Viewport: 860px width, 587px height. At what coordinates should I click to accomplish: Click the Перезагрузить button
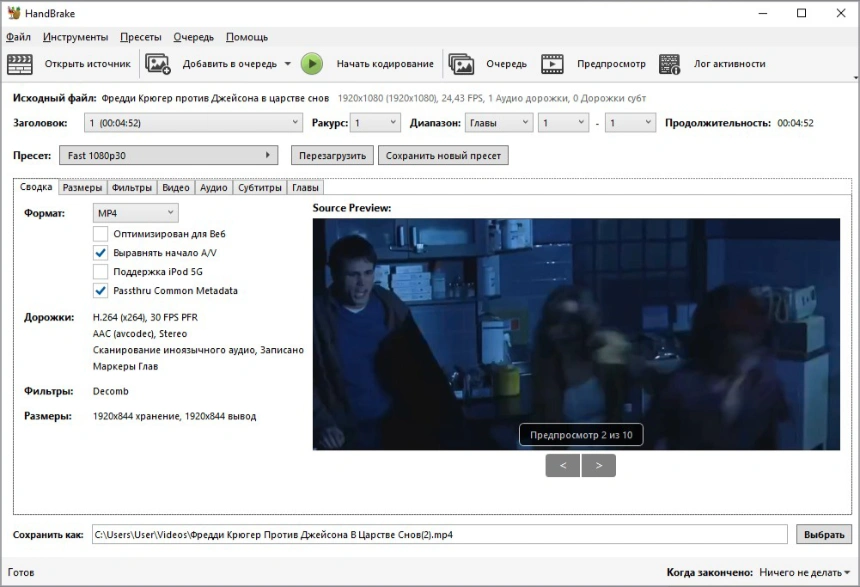(x=332, y=155)
